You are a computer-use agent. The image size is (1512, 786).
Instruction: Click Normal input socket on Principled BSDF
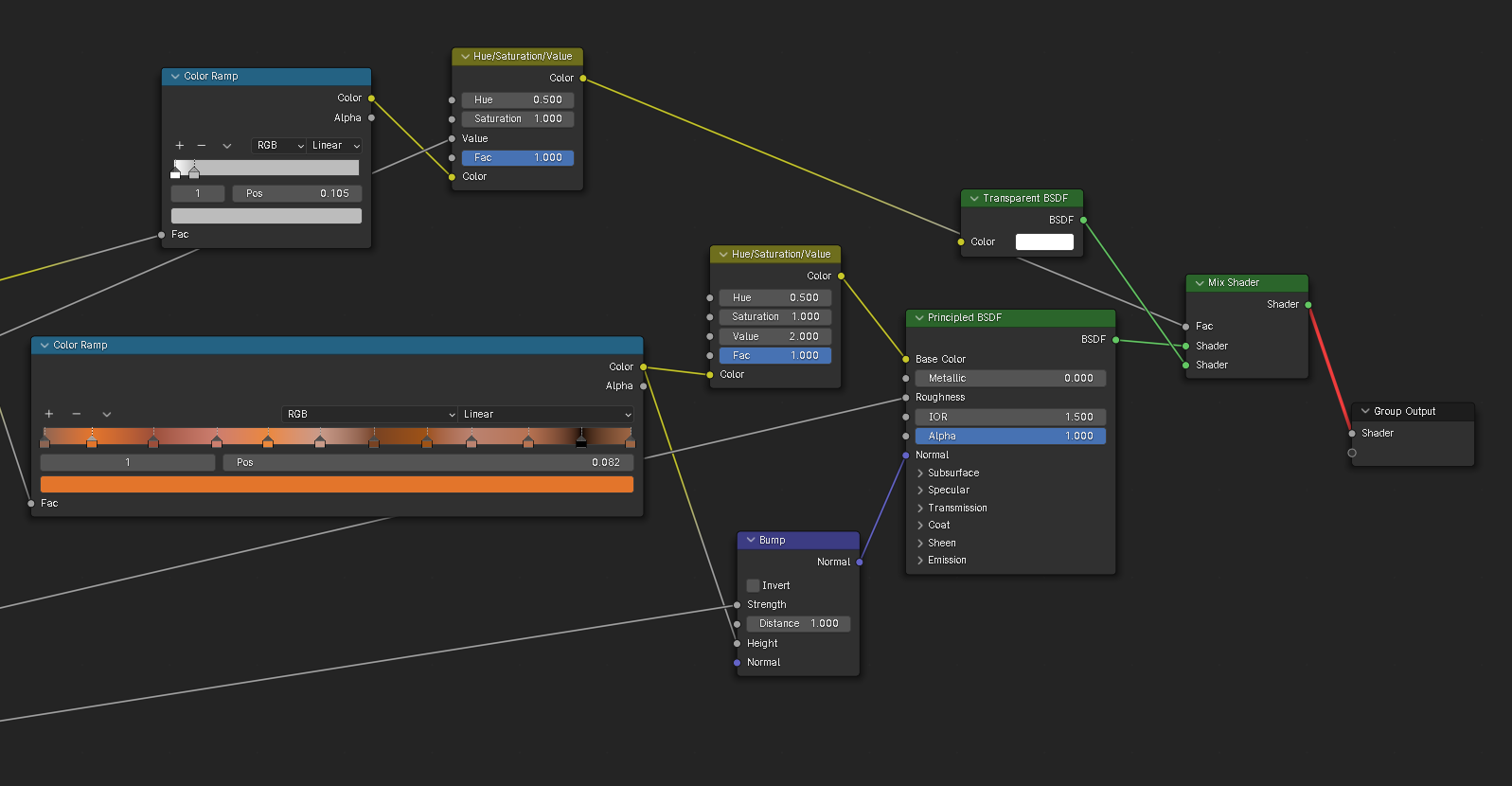click(906, 456)
